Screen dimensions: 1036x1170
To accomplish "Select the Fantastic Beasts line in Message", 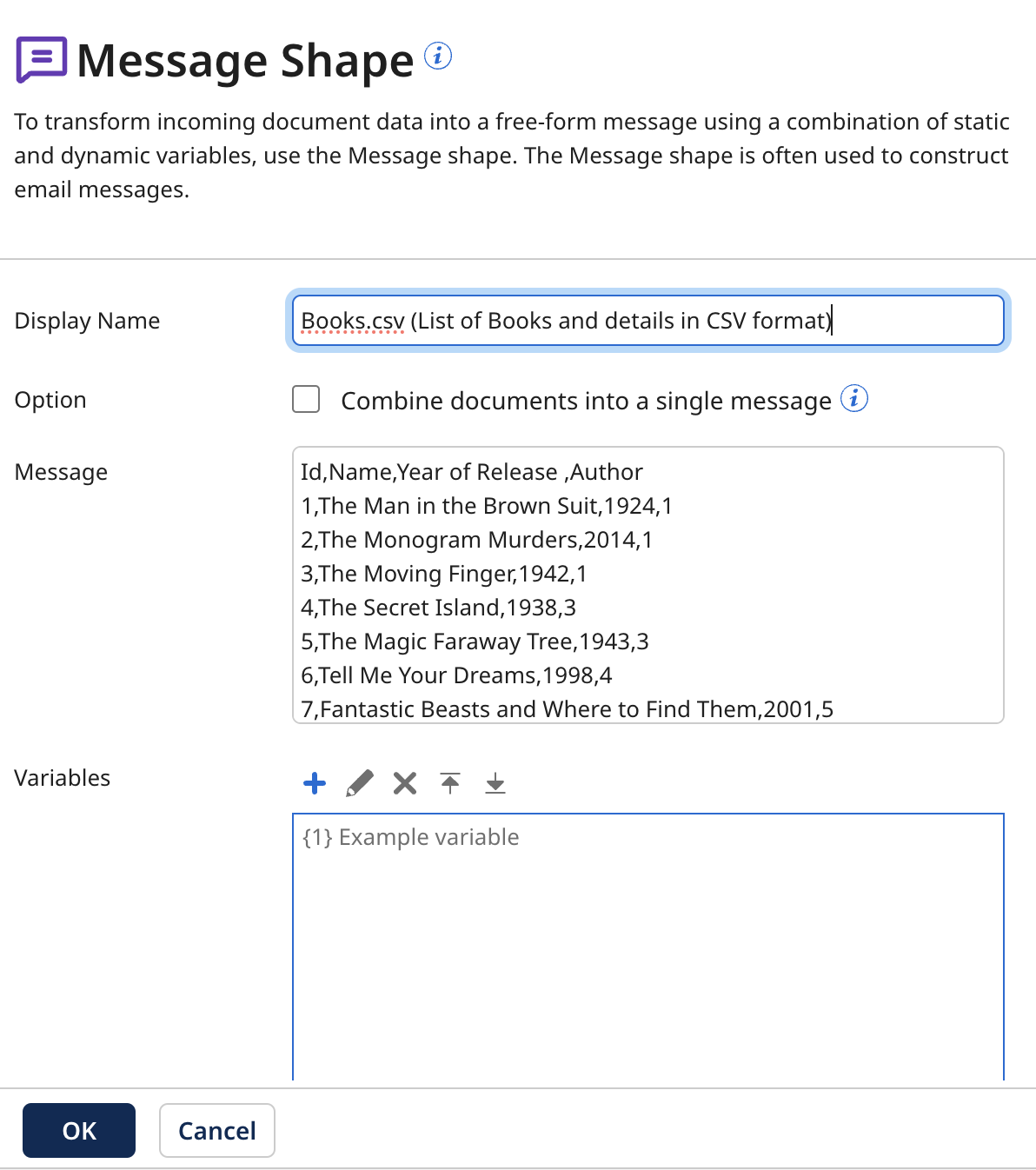I will 567,708.
